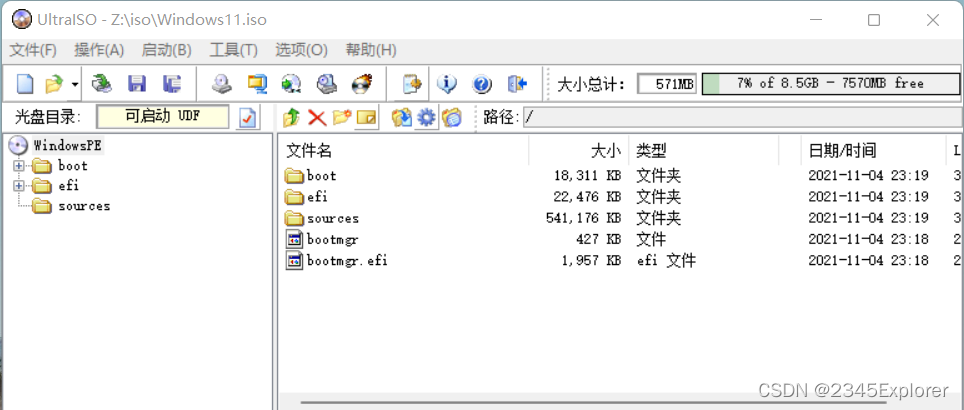The height and width of the screenshot is (410, 964).
Task: Click the 可启动 UDF image type box
Action: tap(162, 117)
